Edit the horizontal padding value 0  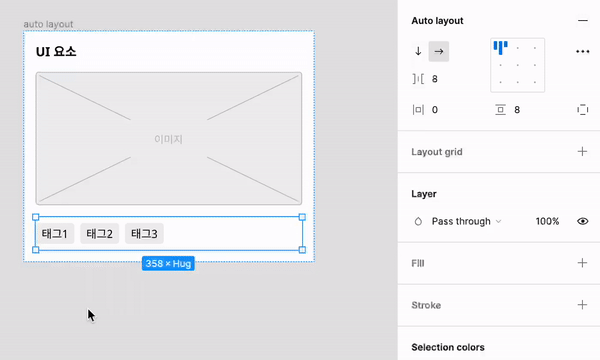435,110
